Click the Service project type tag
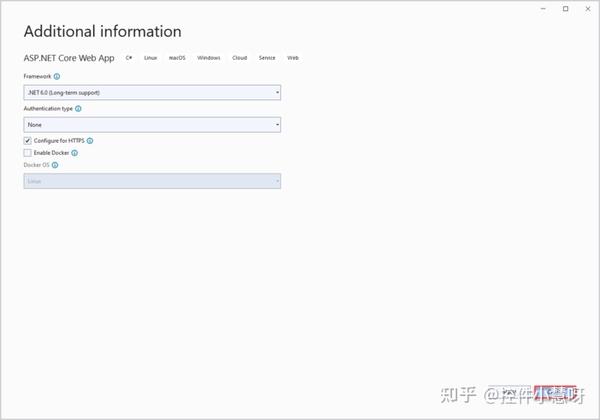The height and width of the screenshot is (420, 600). coord(267,58)
